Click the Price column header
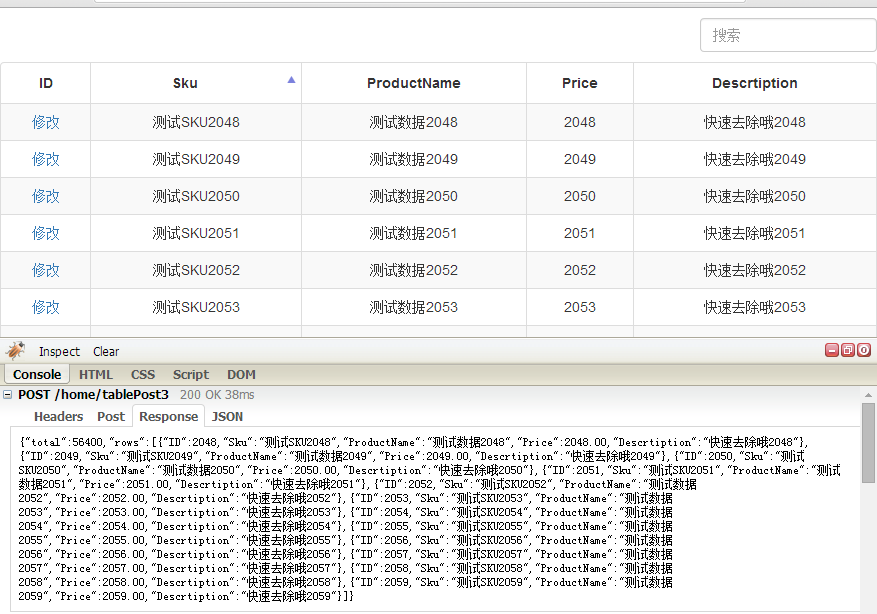 (579, 83)
